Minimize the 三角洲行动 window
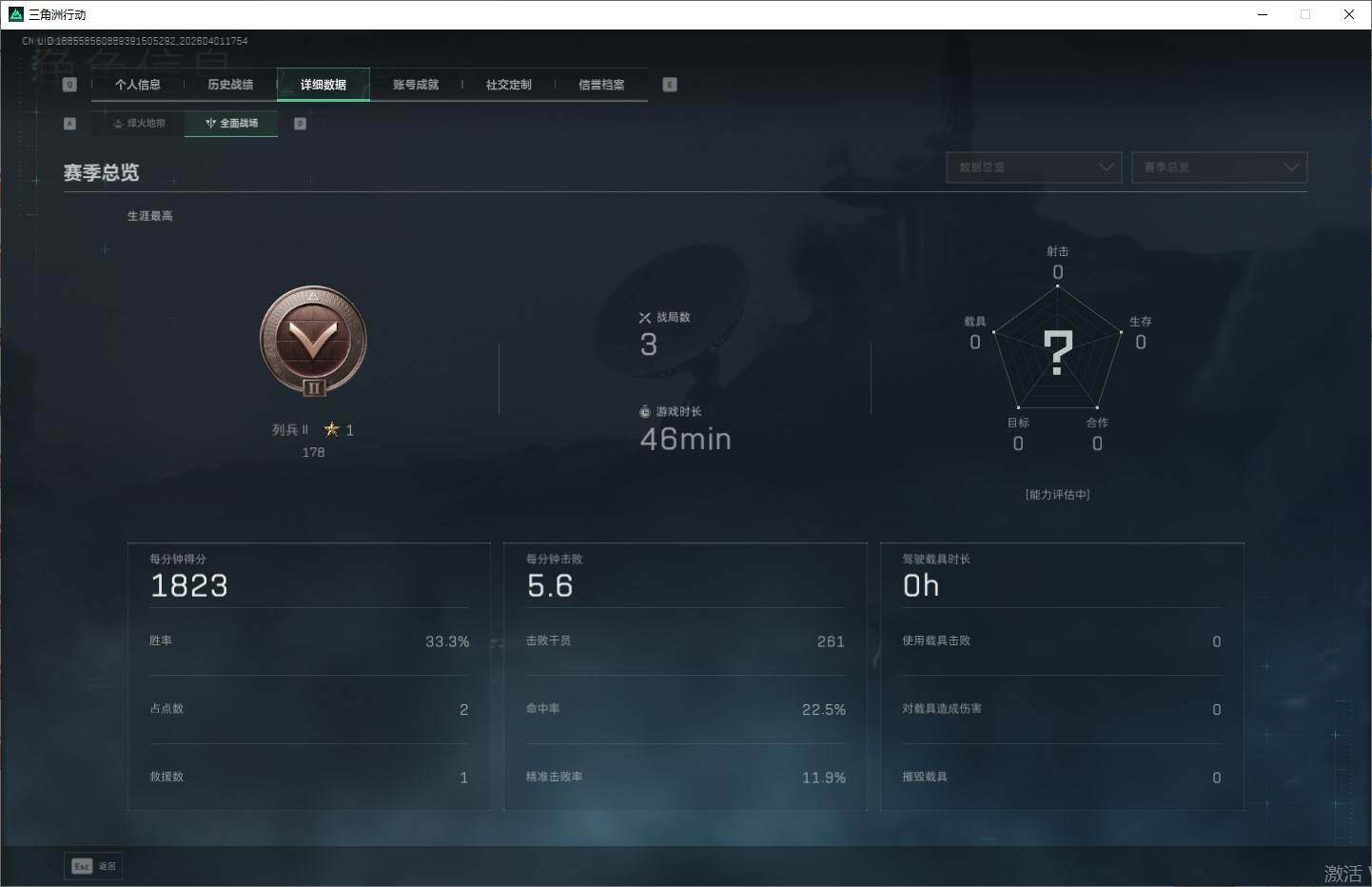The height and width of the screenshot is (887, 1372). click(x=1263, y=14)
